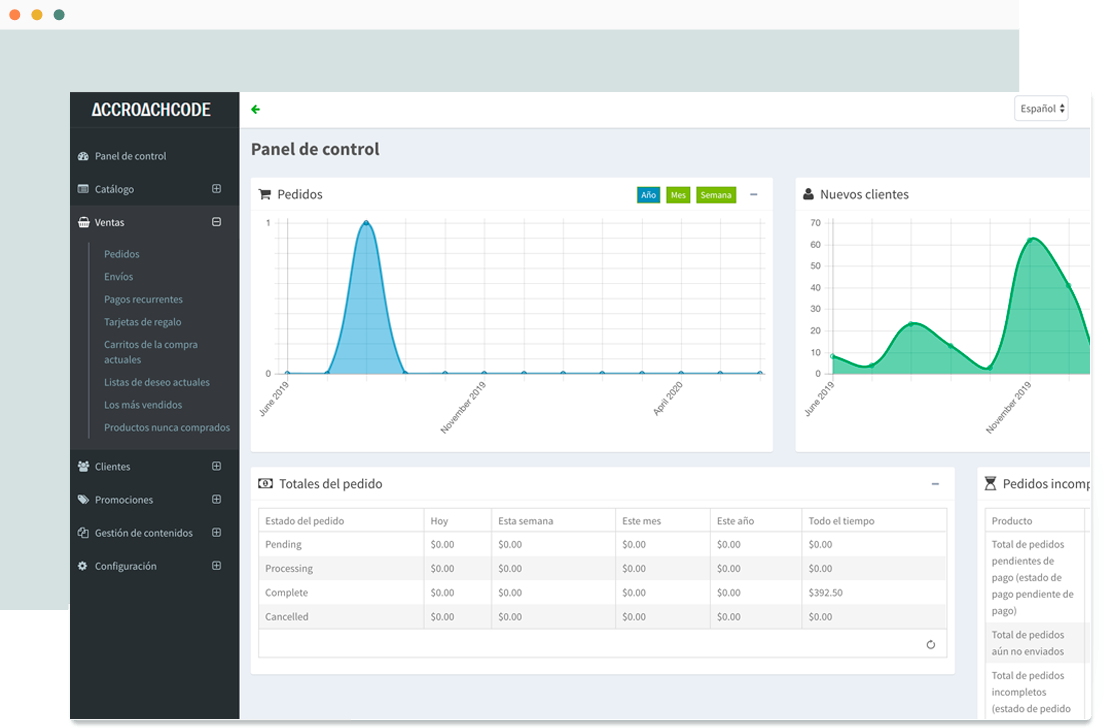
Task: Open the Español language dropdown
Action: point(1041,108)
